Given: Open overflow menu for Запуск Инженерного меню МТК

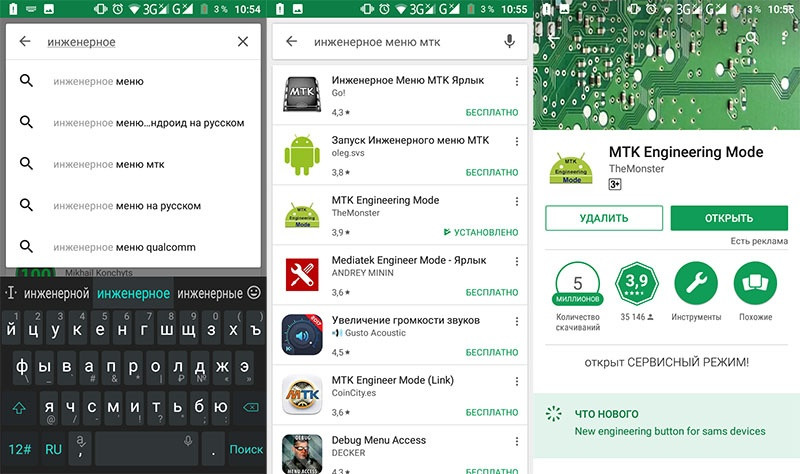Looking at the screenshot, I should pos(517,141).
